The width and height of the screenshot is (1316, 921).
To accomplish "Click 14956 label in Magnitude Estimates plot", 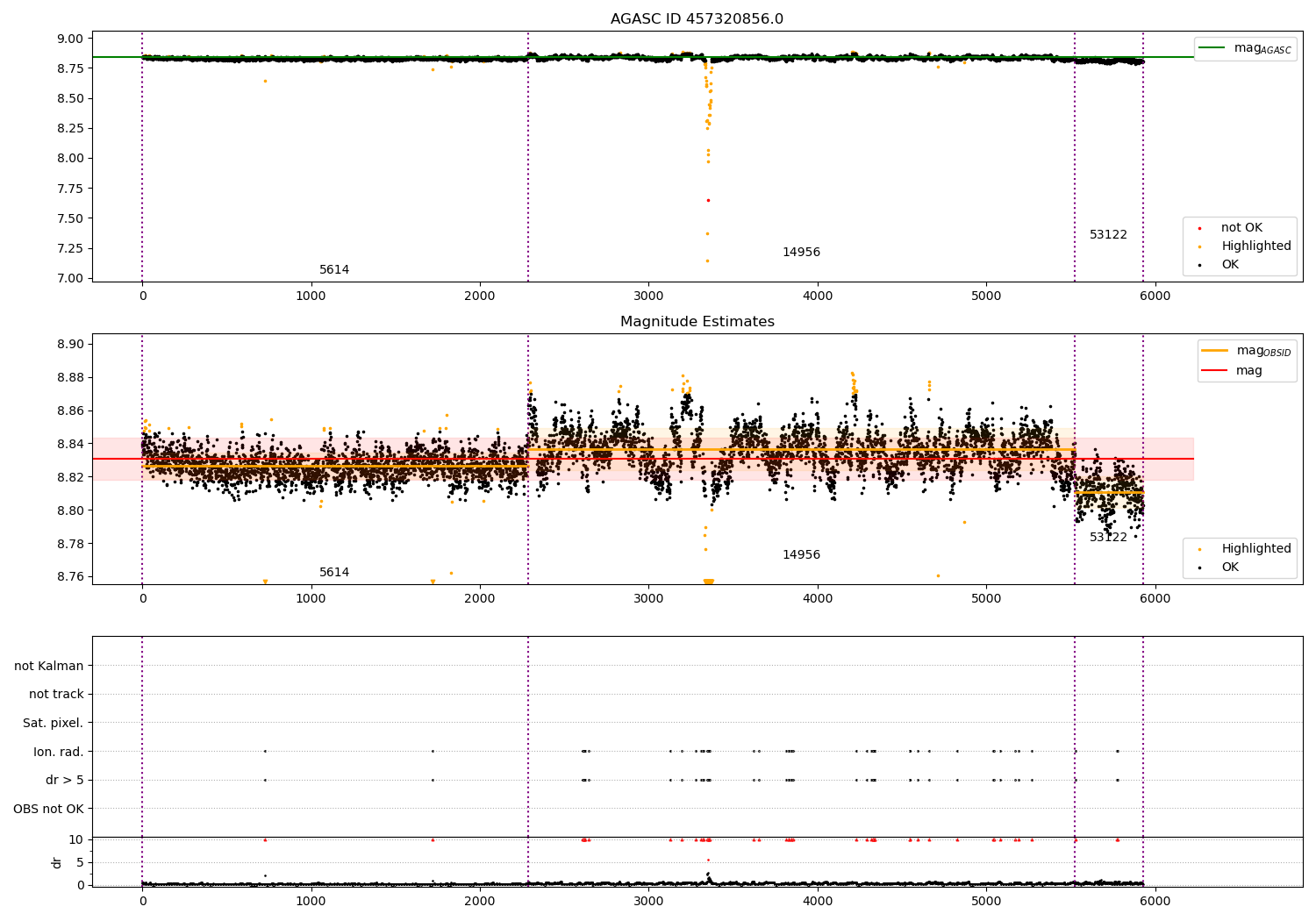I will click(801, 555).
